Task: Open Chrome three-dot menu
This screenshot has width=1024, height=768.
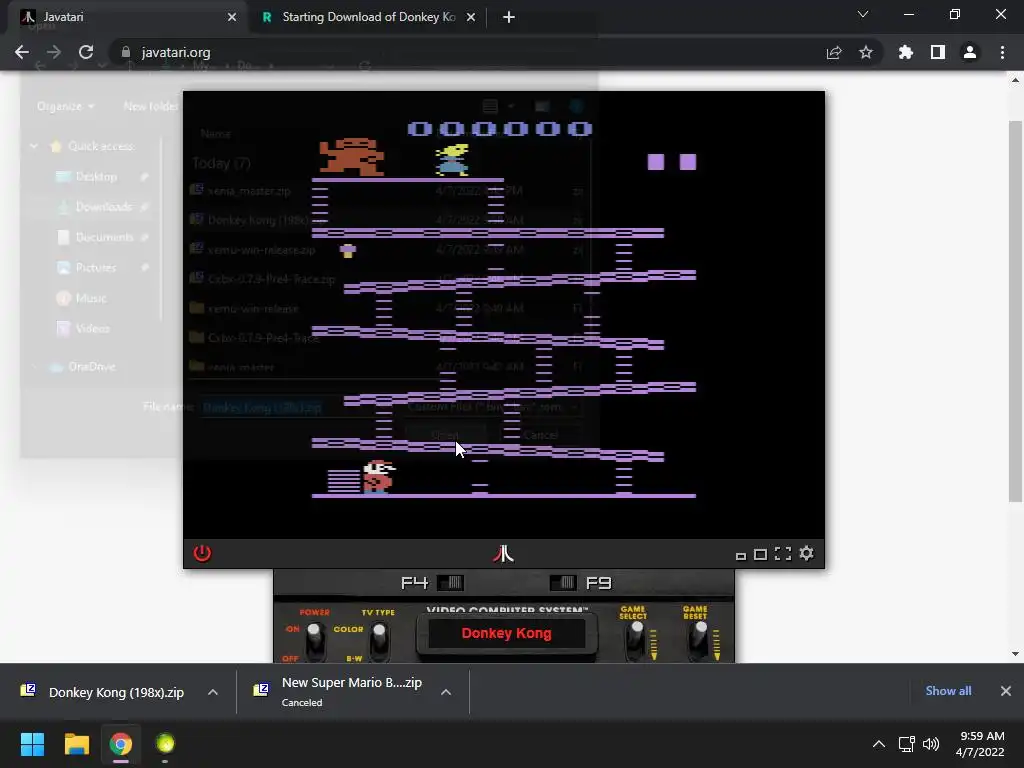Action: click(x=1002, y=52)
